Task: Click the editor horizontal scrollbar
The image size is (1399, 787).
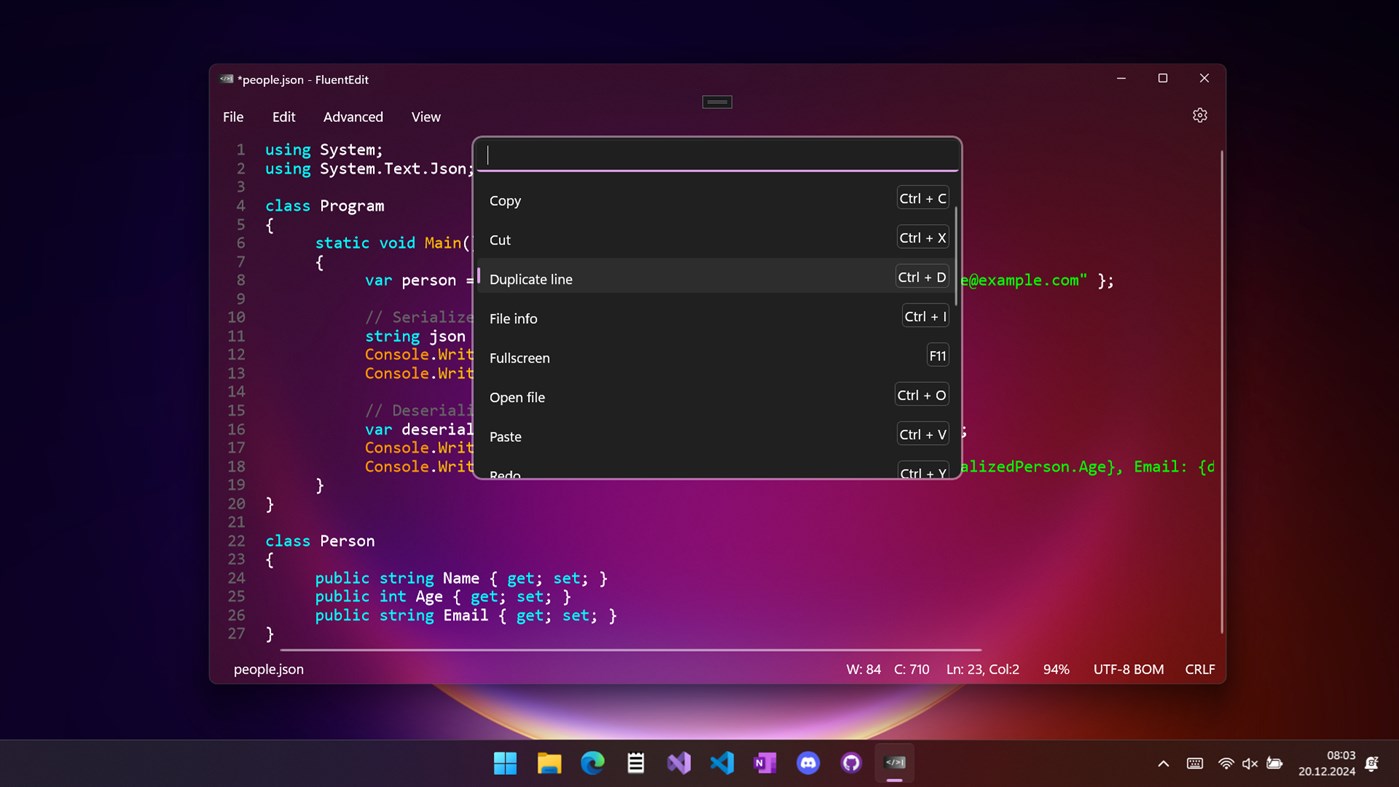Action: pos(630,650)
